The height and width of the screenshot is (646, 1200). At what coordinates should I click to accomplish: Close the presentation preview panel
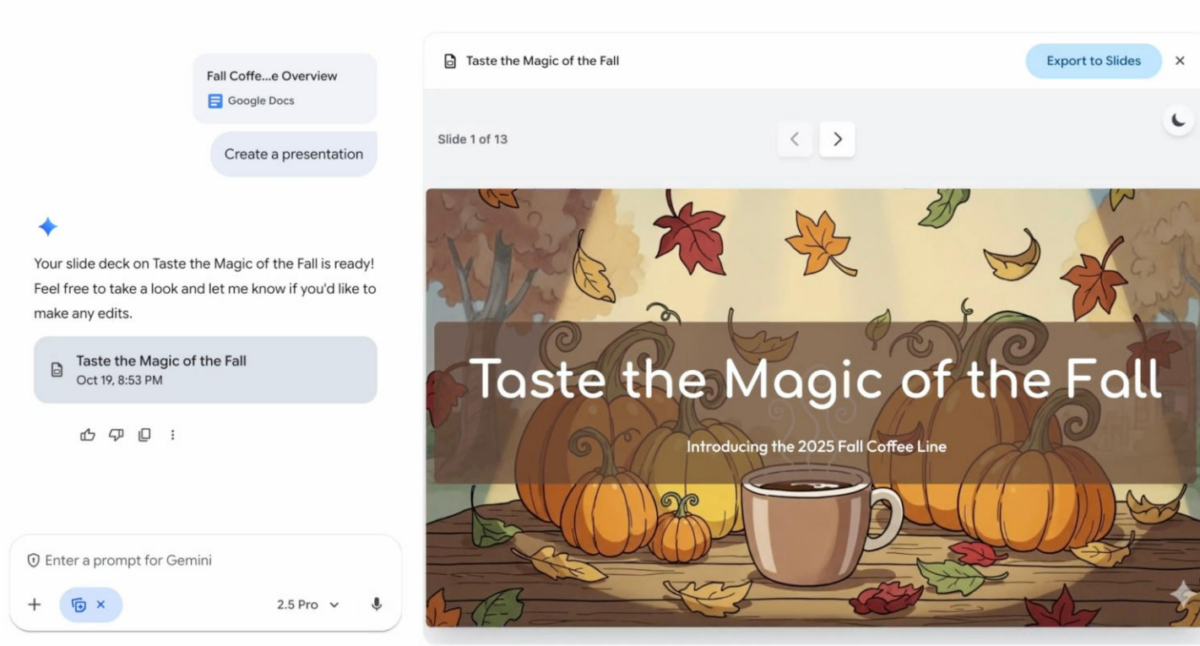click(1179, 61)
